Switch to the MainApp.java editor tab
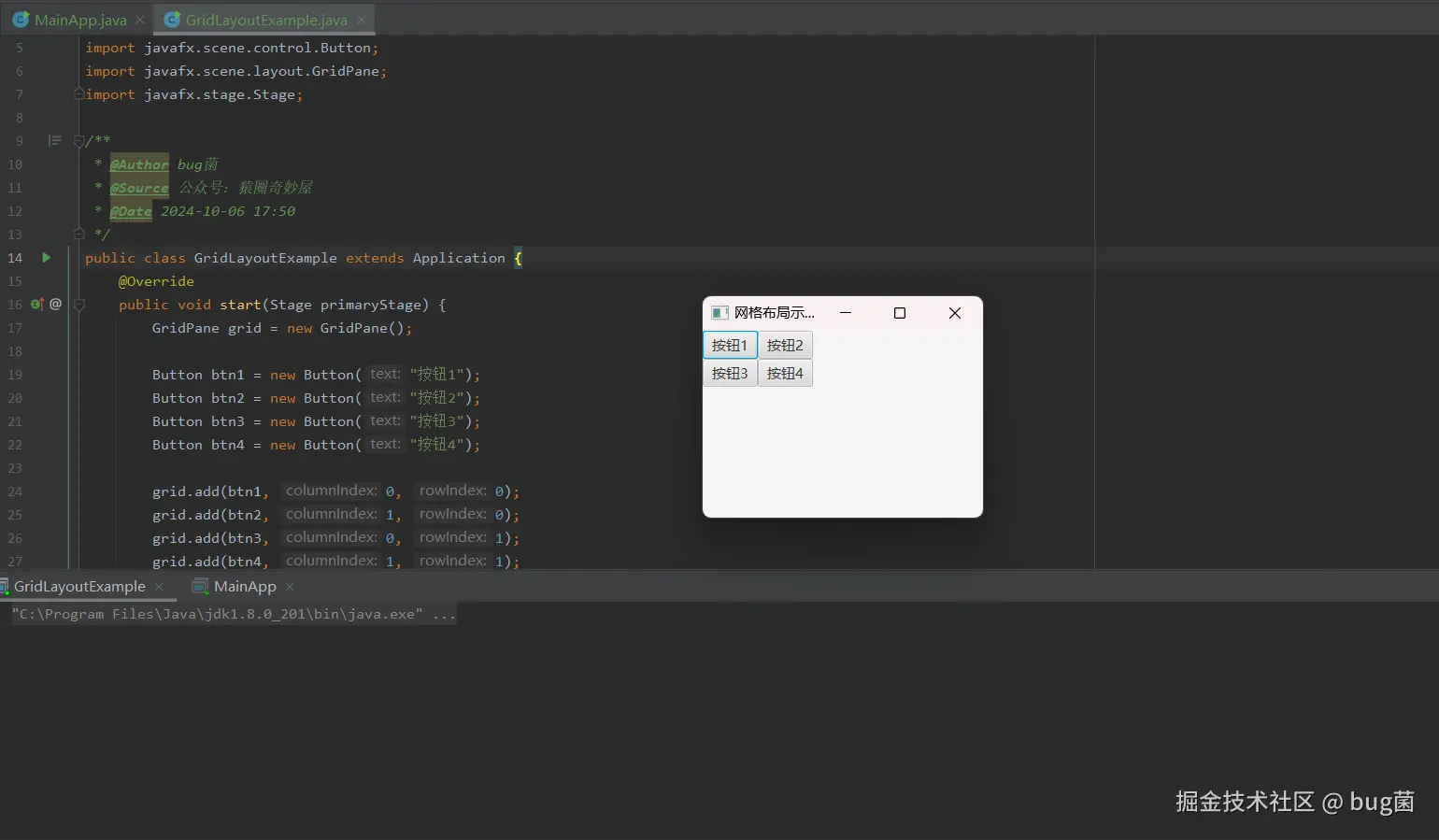Screen dimensions: 1439x840 click(x=80, y=20)
